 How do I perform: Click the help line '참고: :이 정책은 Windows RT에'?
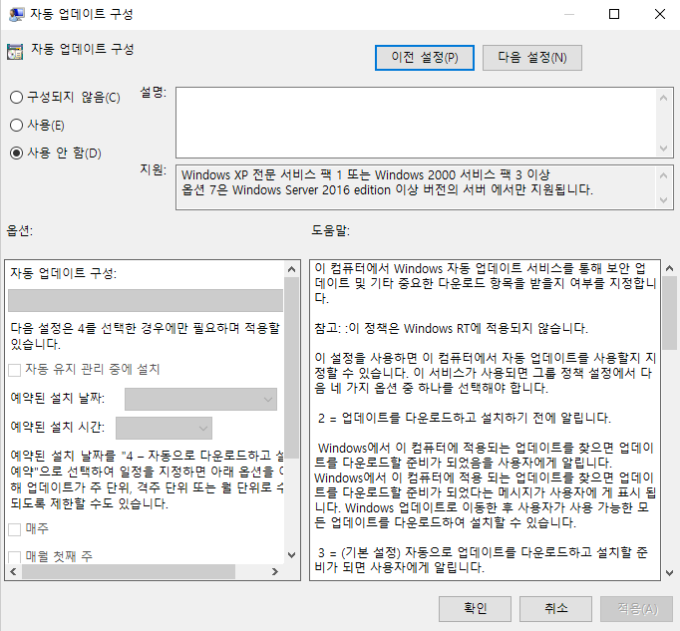451,328
